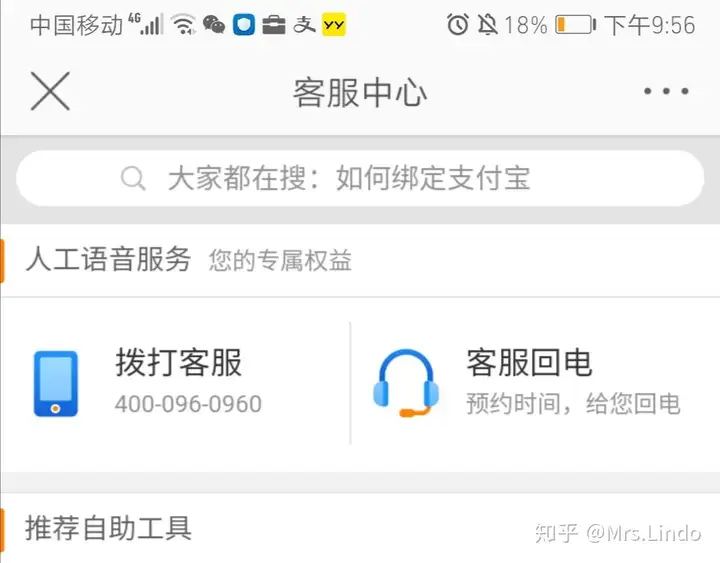Viewport: 720px width, 563px height.
Task: Tap the yellow YY status bar icon
Action: pos(334,24)
